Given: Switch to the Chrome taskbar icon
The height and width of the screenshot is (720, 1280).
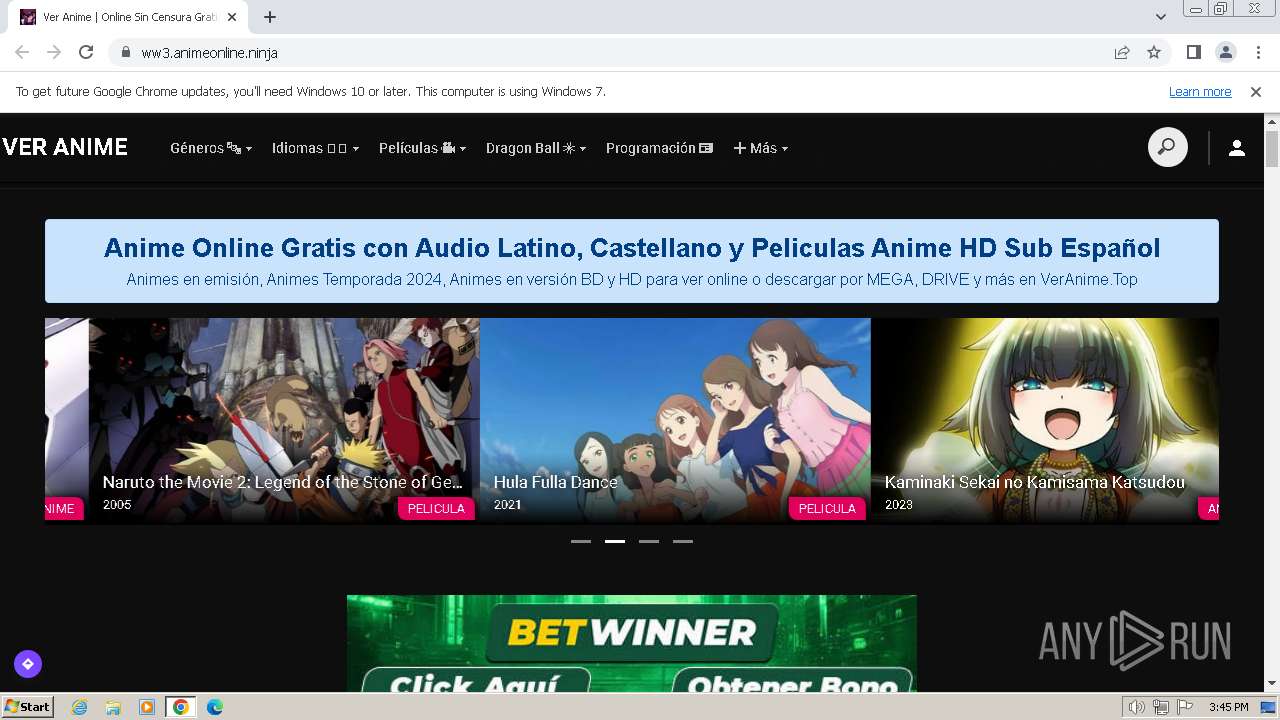Looking at the screenshot, I should pyautogui.click(x=180, y=707).
